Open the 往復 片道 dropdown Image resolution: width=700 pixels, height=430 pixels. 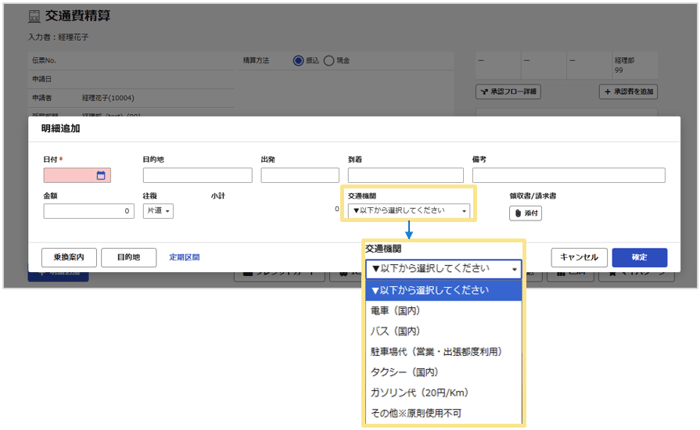(158, 211)
